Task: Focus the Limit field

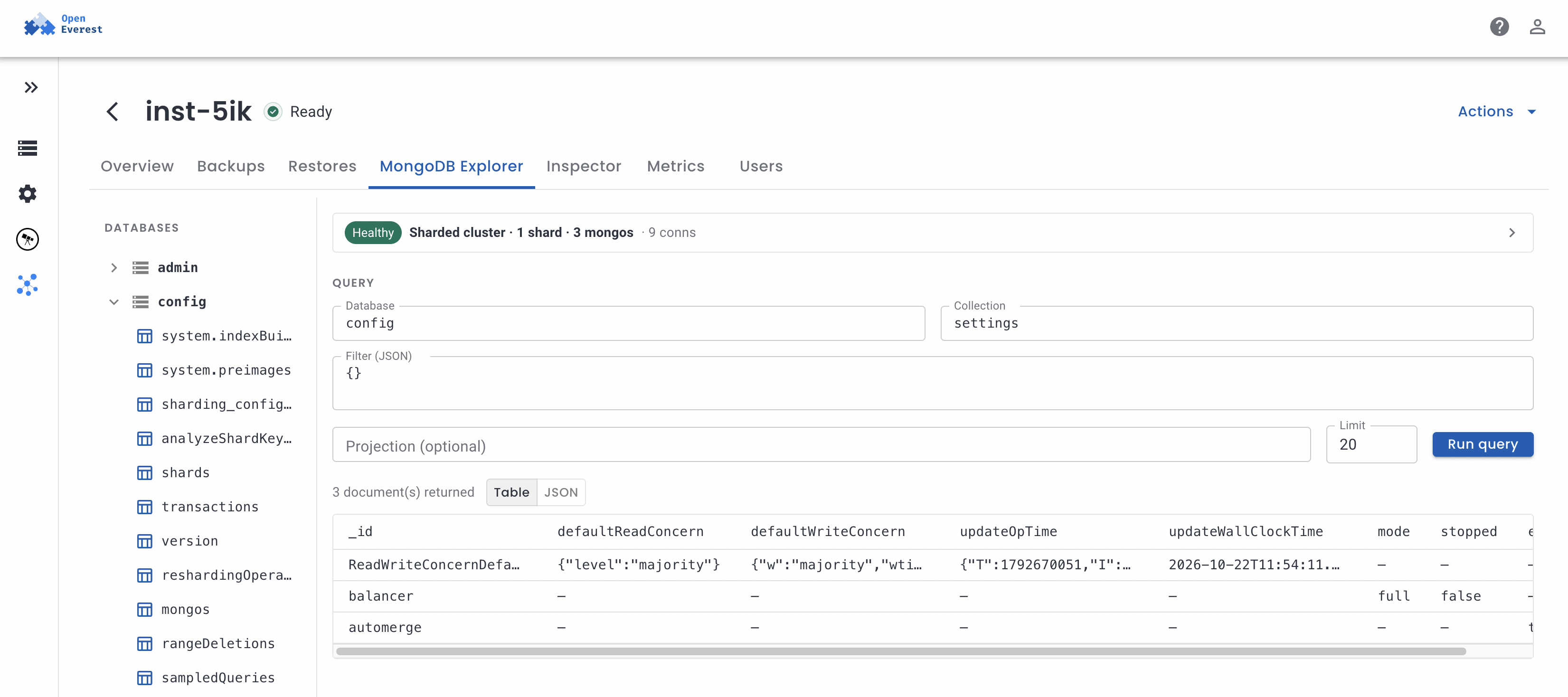Action: coord(1371,445)
